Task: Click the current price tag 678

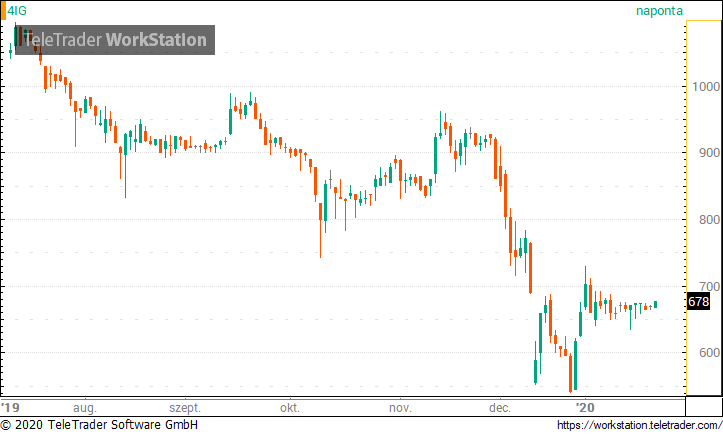Action: tap(698, 302)
